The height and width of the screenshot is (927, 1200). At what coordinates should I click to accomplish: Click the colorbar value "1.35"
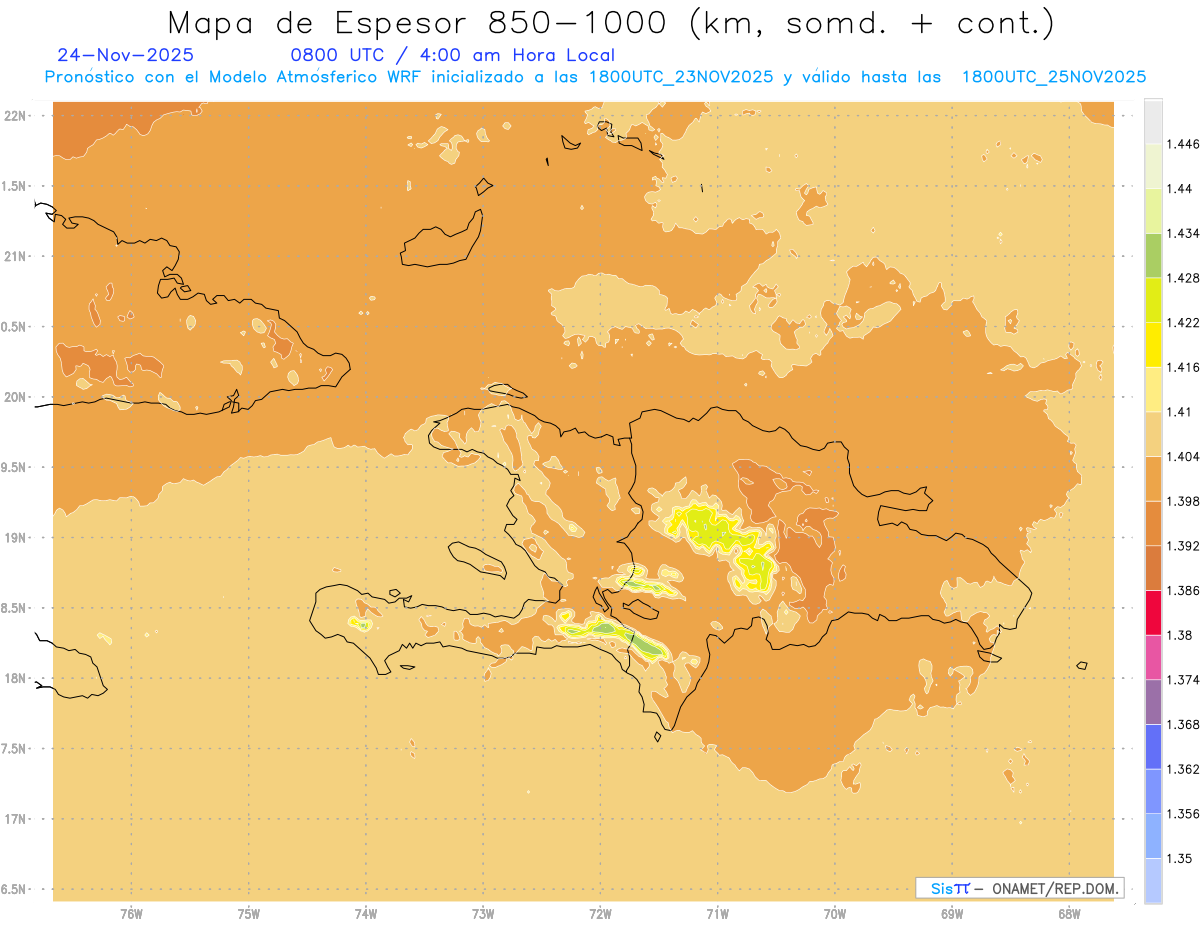(1181, 858)
